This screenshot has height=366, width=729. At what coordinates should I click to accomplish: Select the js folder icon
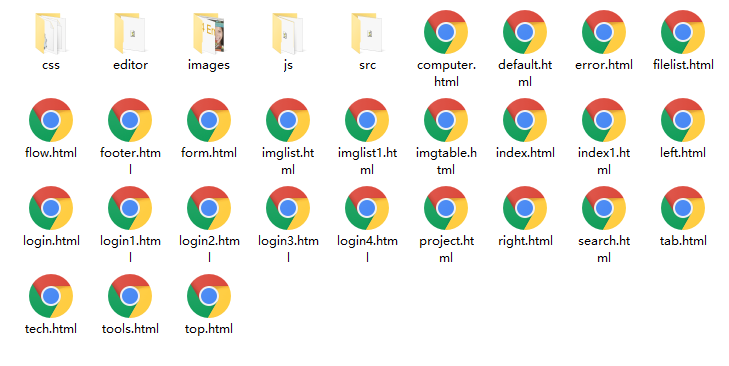pyautogui.click(x=288, y=33)
